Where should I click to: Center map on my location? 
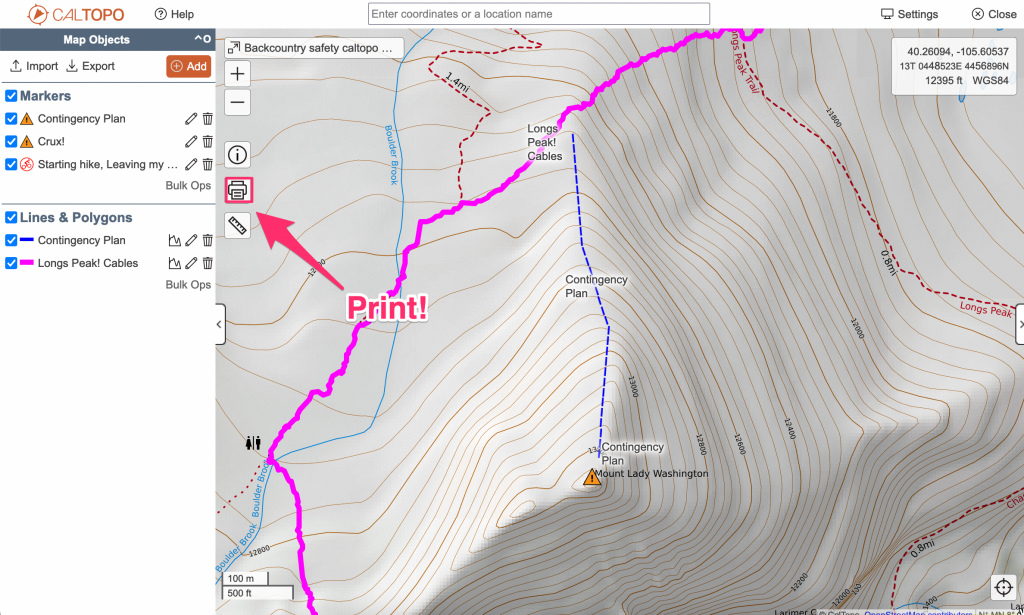[x=1002, y=588]
